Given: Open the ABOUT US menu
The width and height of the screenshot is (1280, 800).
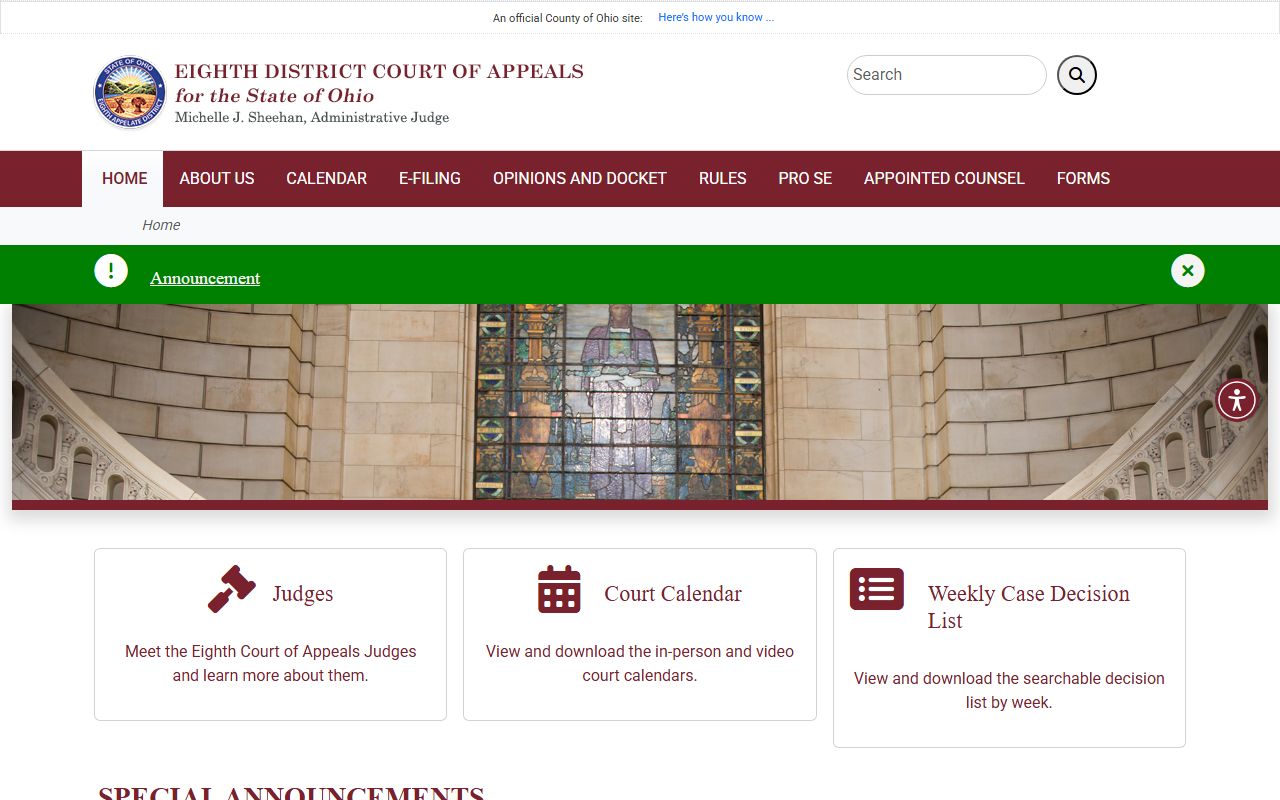Looking at the screenshot, I should [217, 179].
